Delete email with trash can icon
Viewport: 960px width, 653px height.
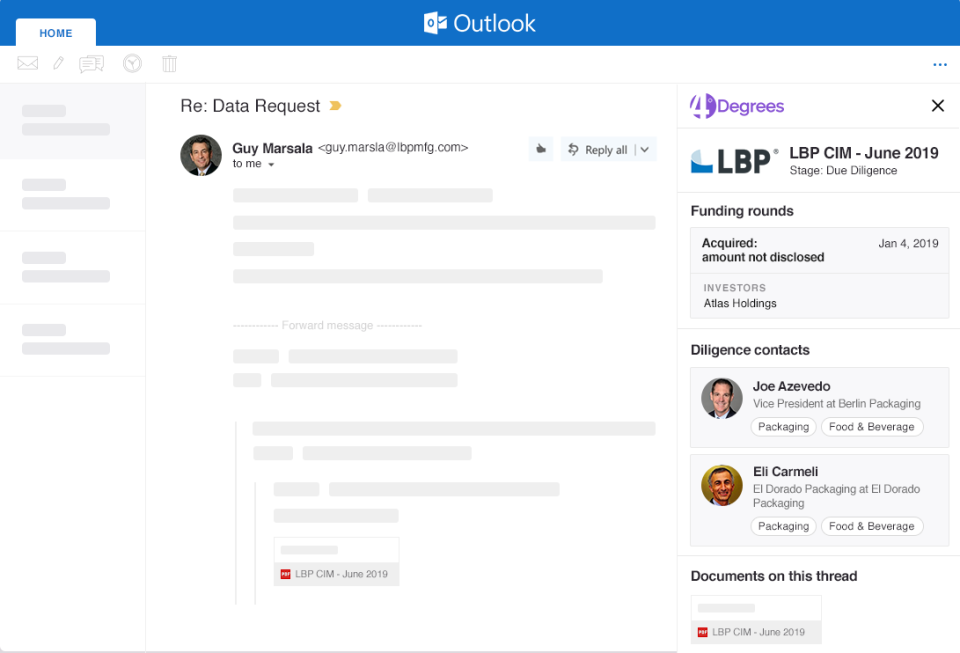(x=170, y=63)
